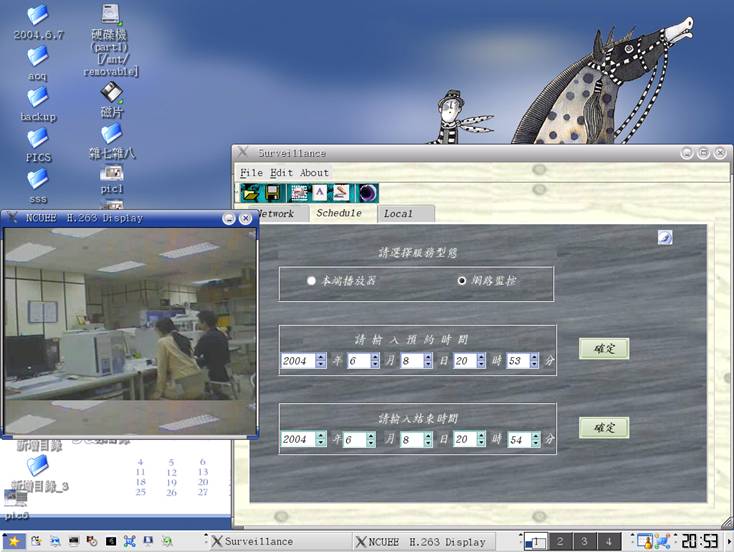This screenshot has height=552, width=734.
Task: Click 確定 button for reservation time
Action: pyautogui.click(x=604, y=348)
